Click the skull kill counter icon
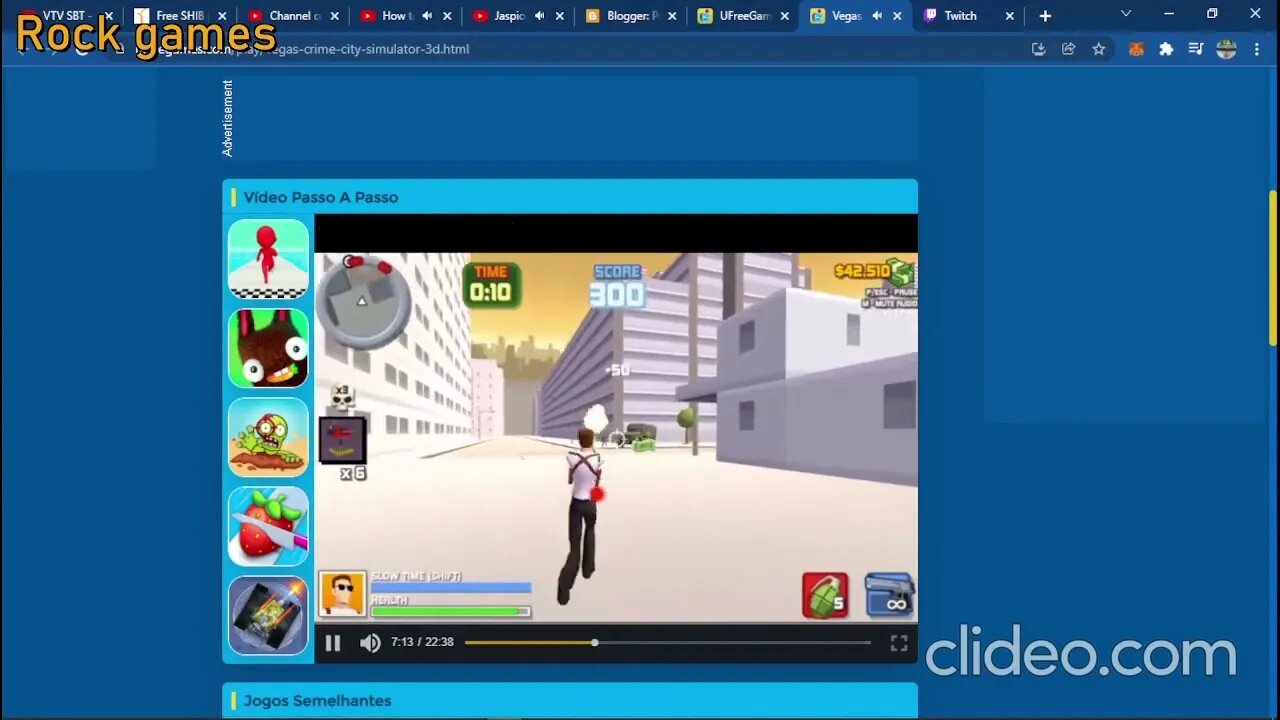1280x720 pixels. [x=343, y=398]
